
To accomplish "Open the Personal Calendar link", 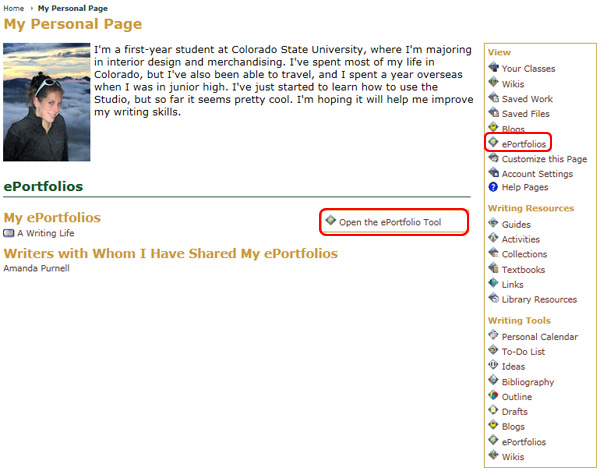I will pos(540,337).
